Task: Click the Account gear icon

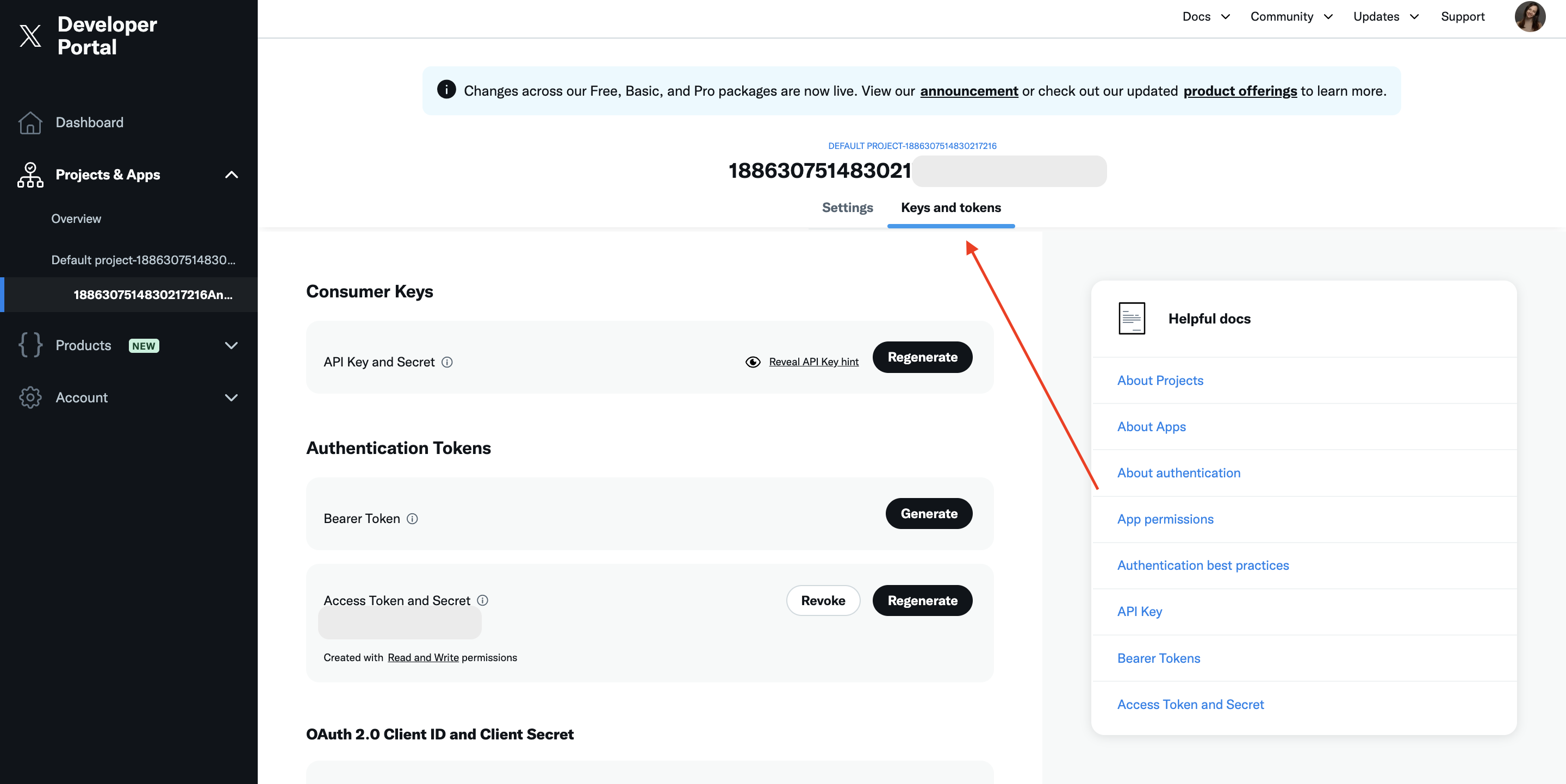Action: (30, 397)
